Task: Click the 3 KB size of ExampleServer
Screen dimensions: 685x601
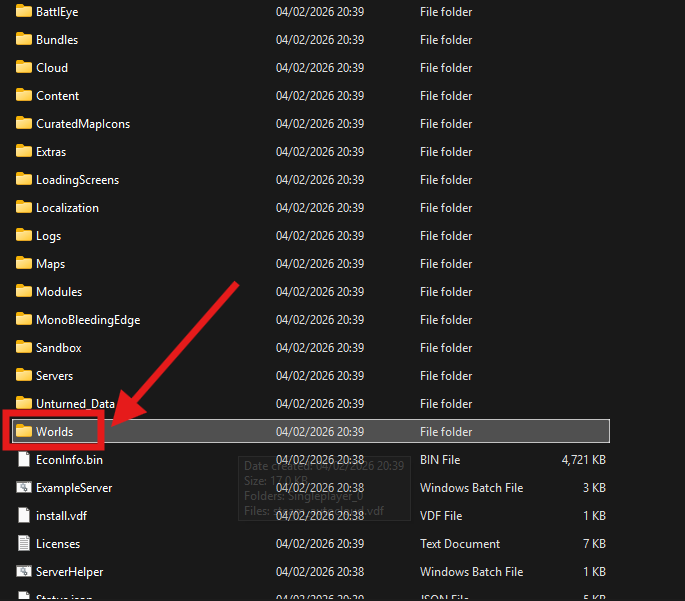Action: coord(594,487)
